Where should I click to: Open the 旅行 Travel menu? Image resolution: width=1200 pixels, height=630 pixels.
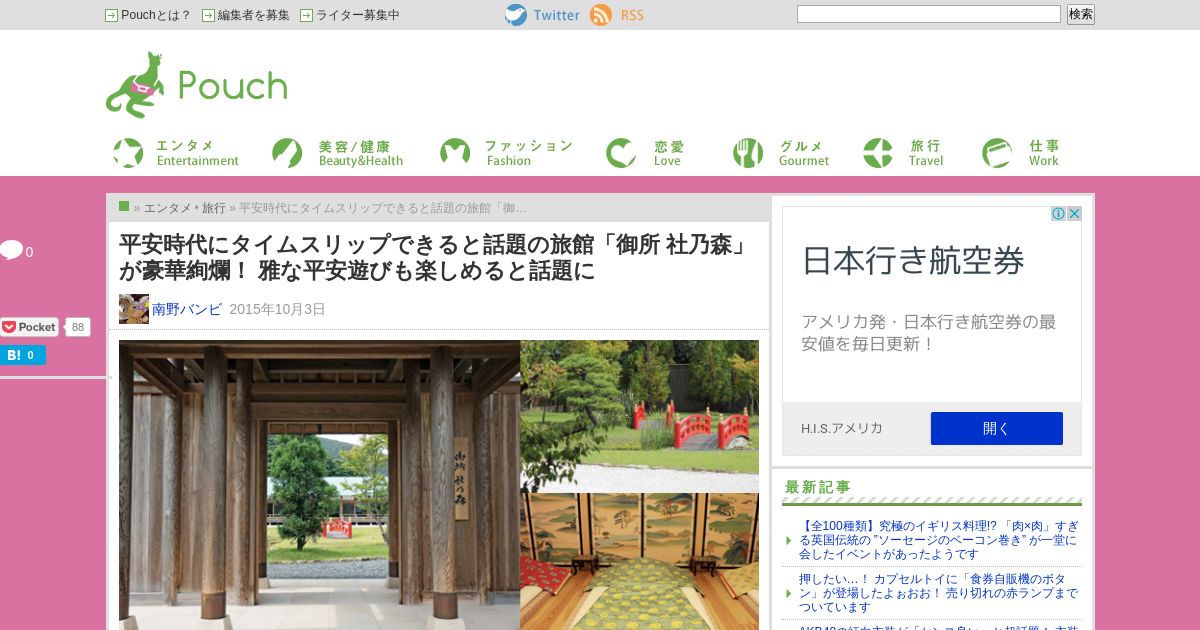(x=903, y=153)
